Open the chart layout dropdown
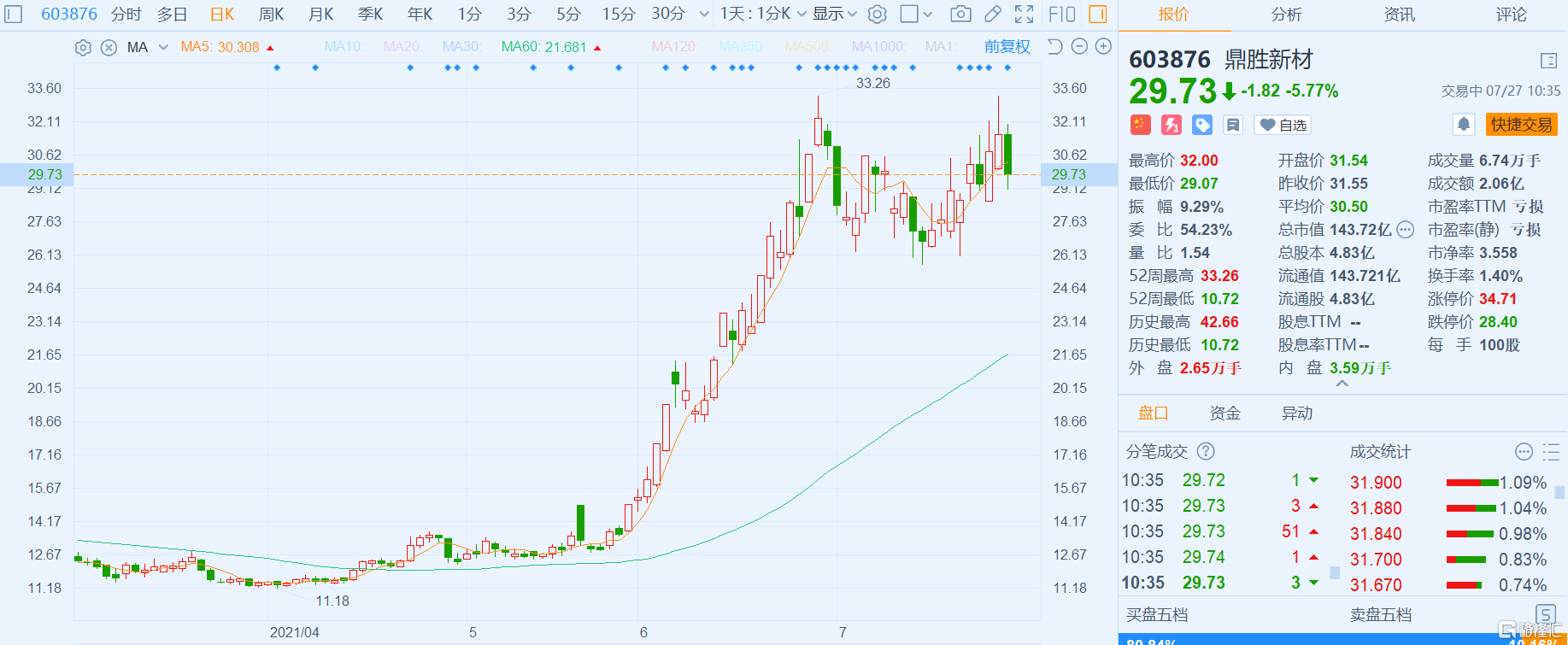Image resolution: width=1568 pixels, height=645 pixels. (917, 15)
